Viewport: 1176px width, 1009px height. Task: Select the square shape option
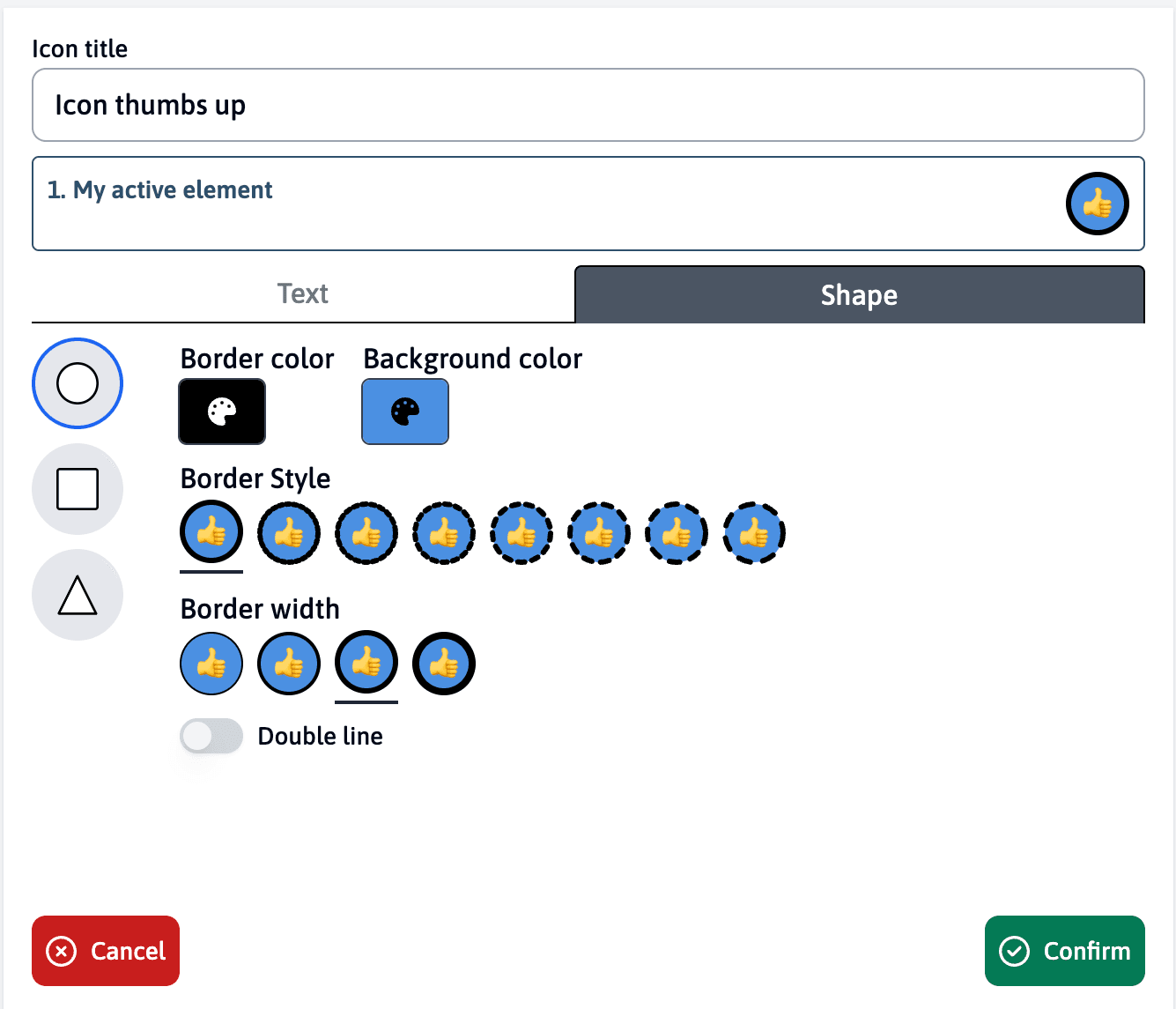click(x=78, y=489)
